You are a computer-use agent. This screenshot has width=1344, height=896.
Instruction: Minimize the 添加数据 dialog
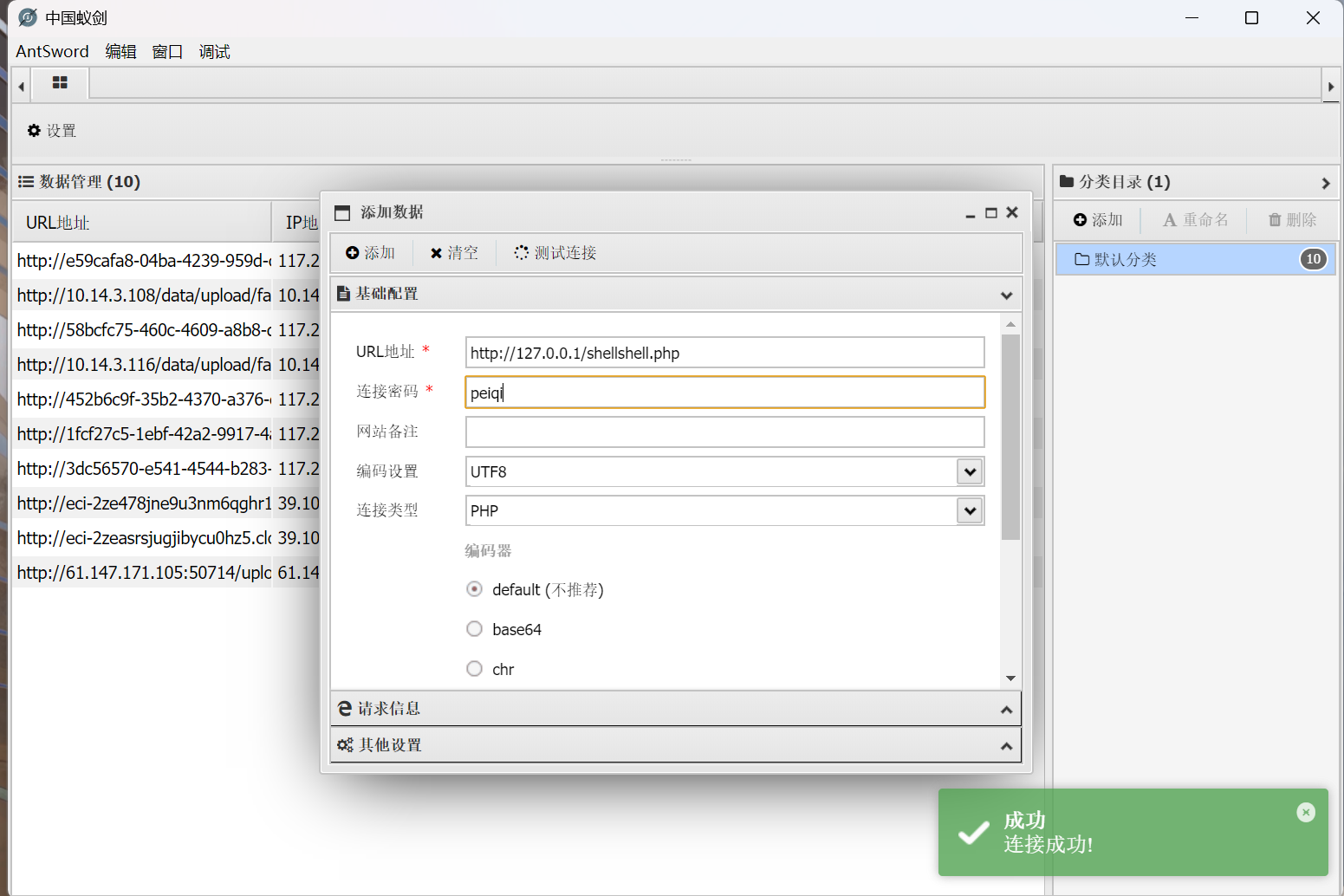(971, 214)
